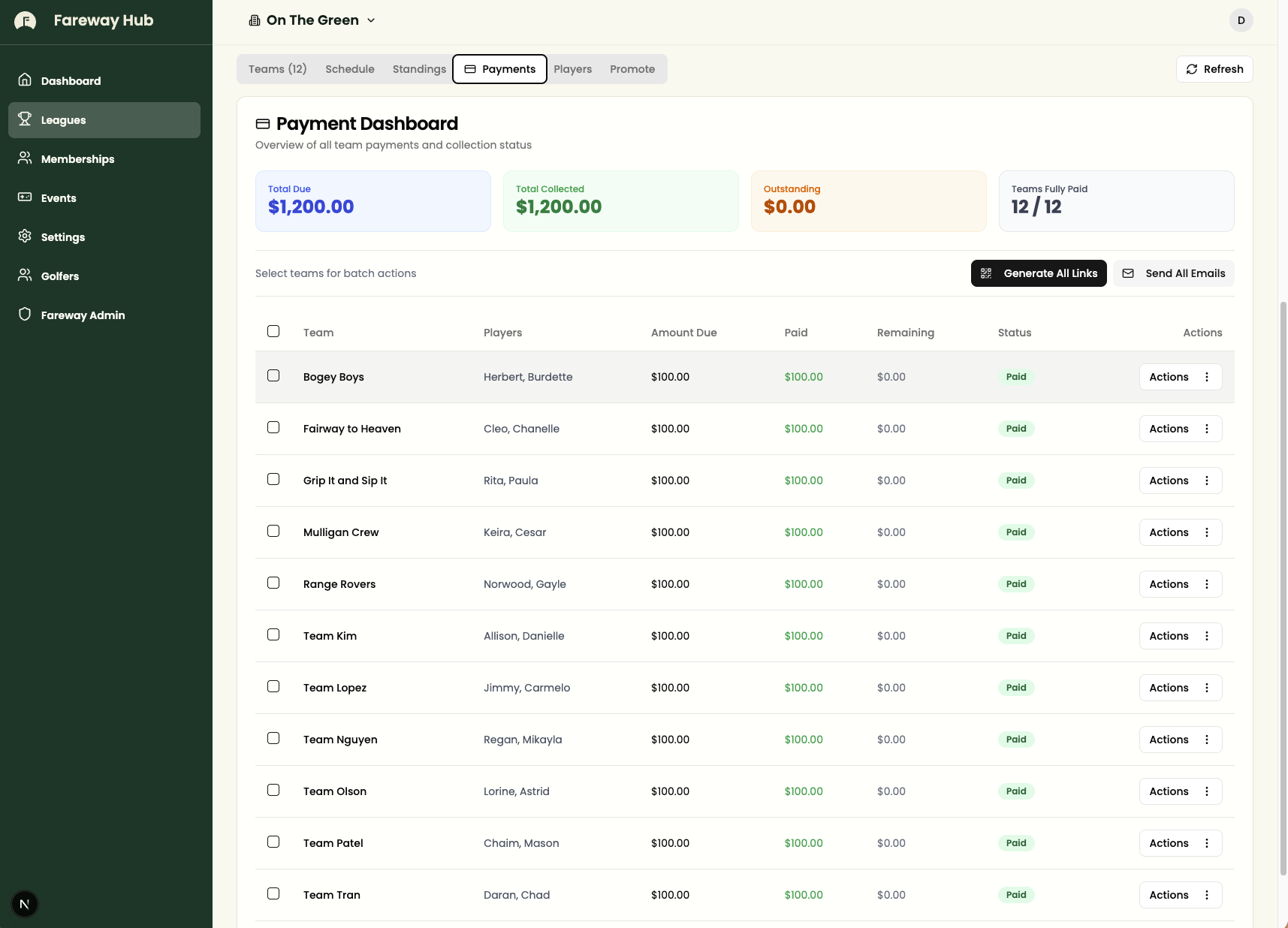Click the refresh arrows icon
Screen dimensions: 1288x928
1192,69
